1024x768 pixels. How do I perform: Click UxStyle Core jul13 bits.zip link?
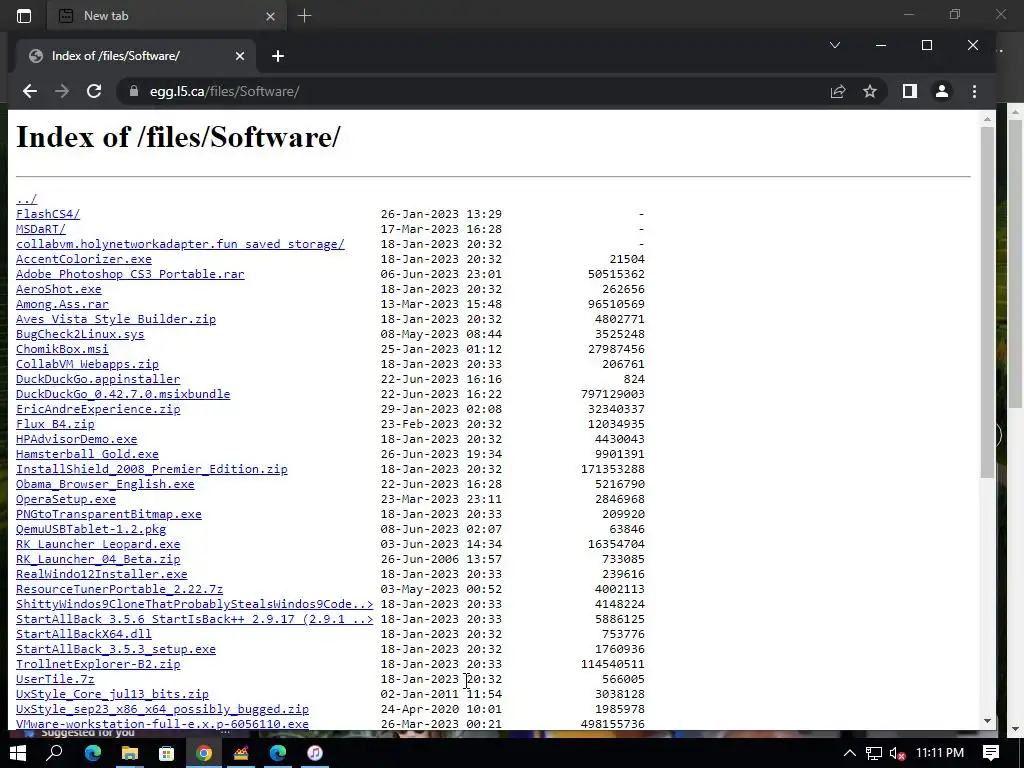112,694
